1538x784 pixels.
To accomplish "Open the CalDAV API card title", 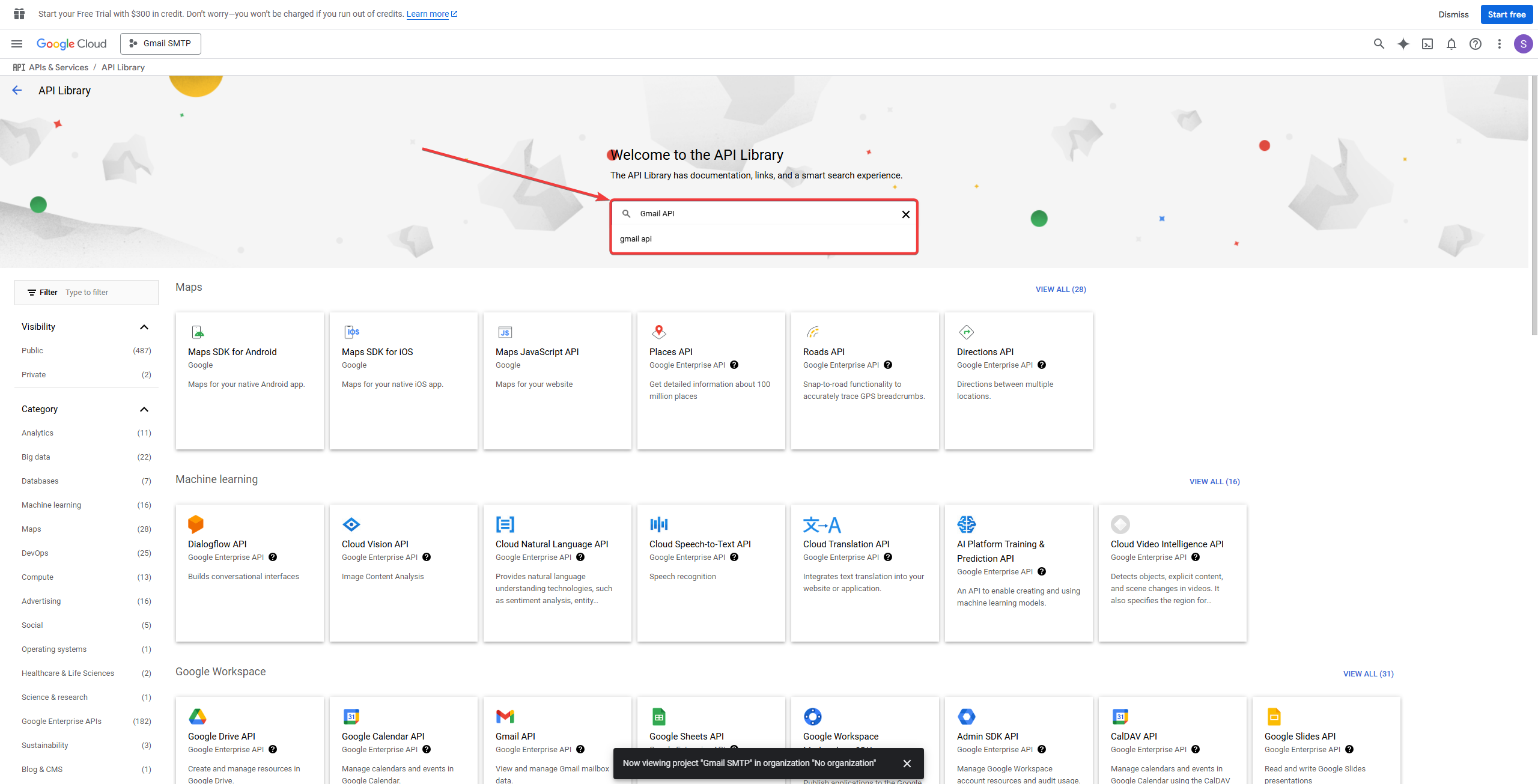I will point(1133,737).
